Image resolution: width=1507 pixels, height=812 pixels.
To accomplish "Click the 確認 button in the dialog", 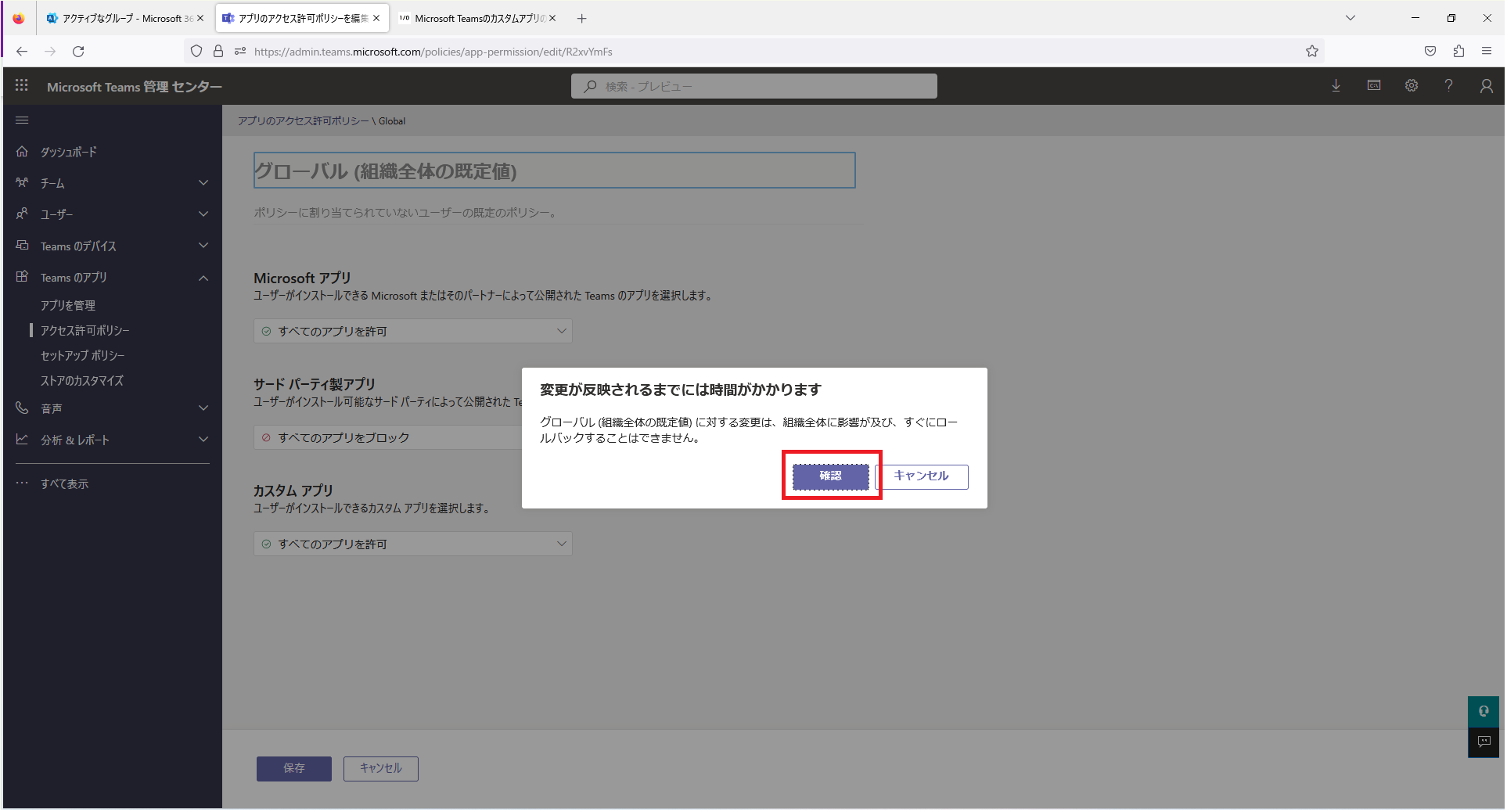I will tap(830, 476).
